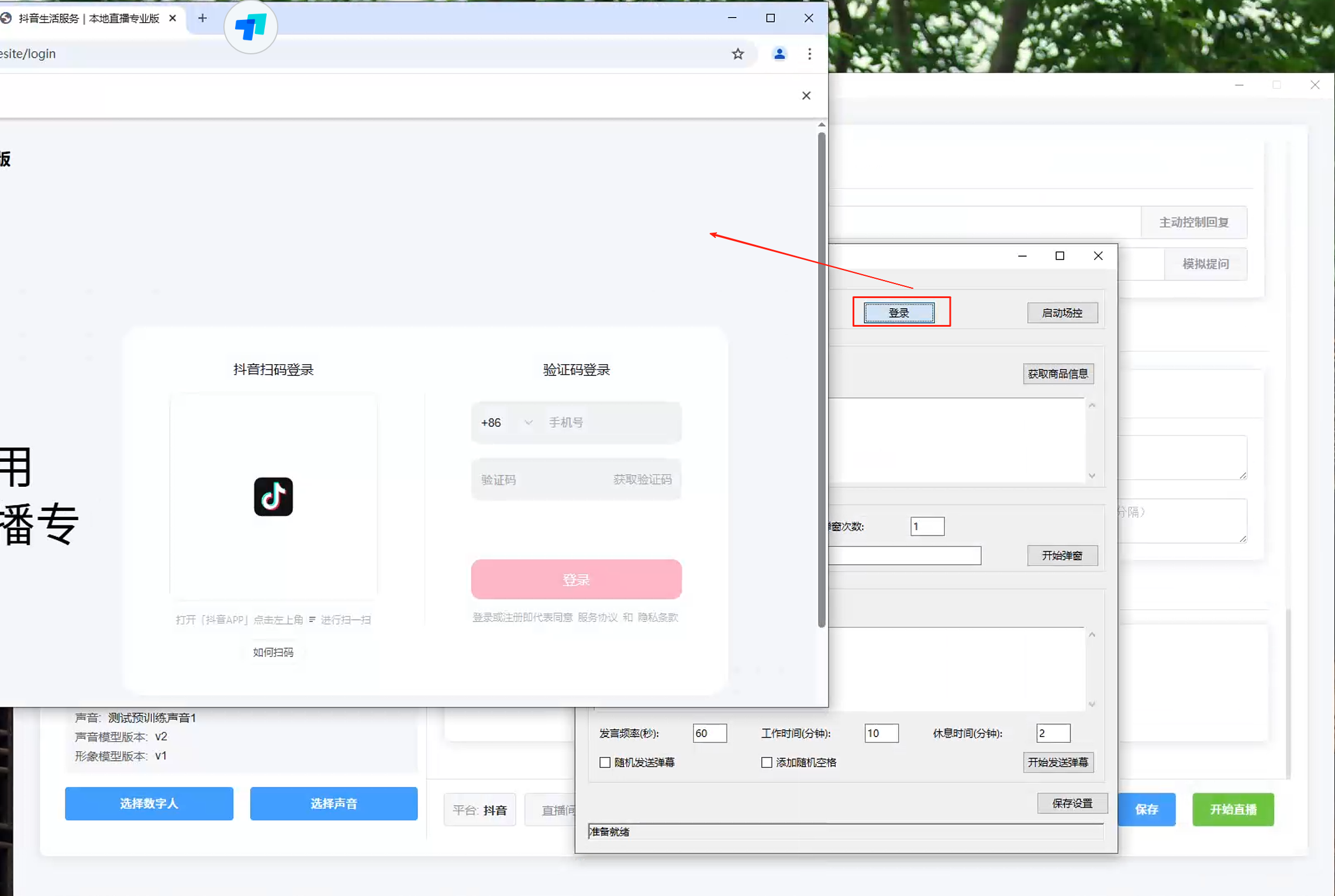Click the floating blue app logo icon
Image resolution: width=1335 pixels, height=896 pixels.
(250, 27)
